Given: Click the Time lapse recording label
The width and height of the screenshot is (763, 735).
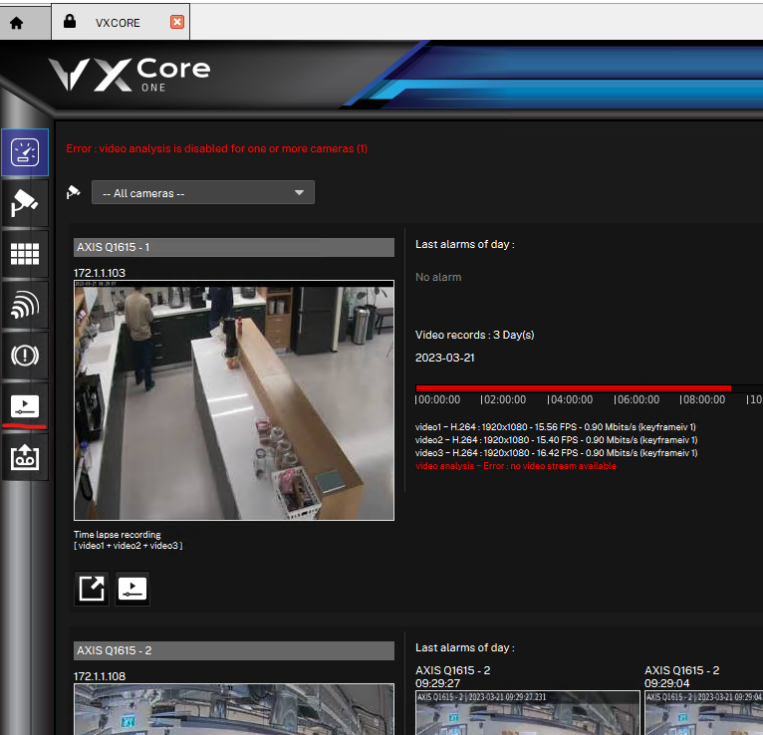Looking at the screenshot, I should click(x=117, y=534).
